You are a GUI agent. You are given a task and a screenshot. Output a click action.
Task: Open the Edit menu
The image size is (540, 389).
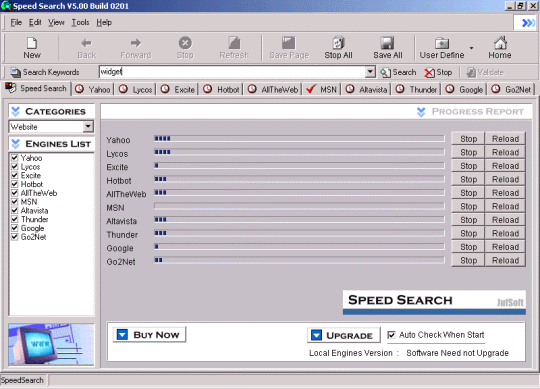tap(35, 23)
